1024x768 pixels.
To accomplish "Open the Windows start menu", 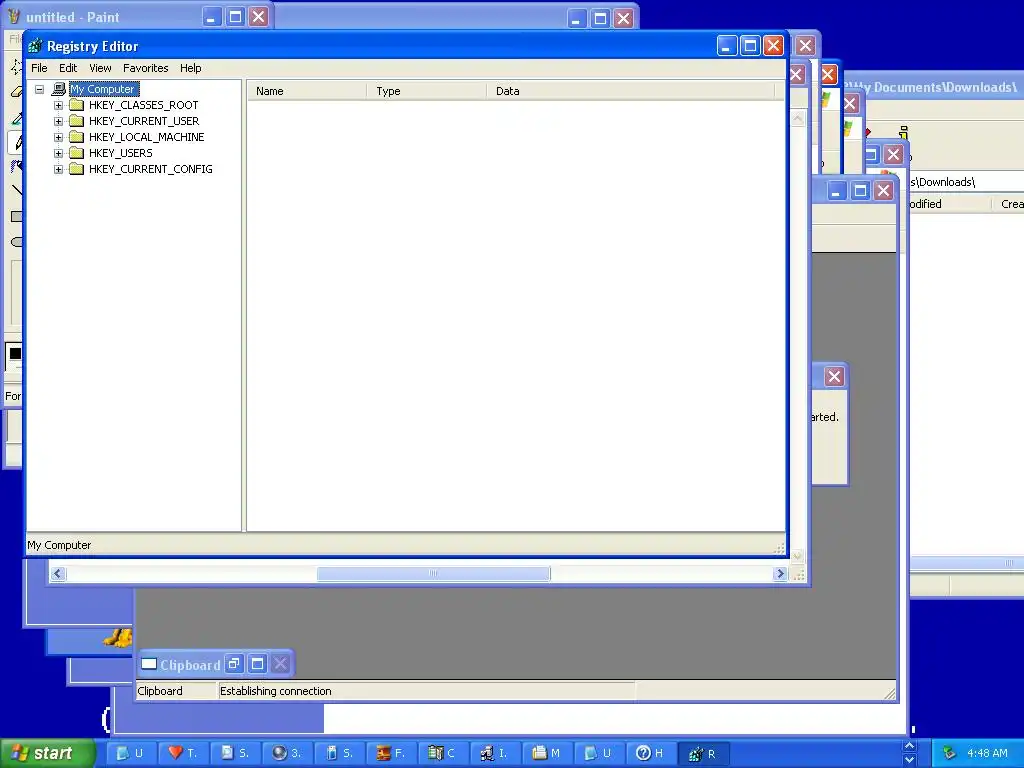I will pyautogui.click(x=47, y=753).
